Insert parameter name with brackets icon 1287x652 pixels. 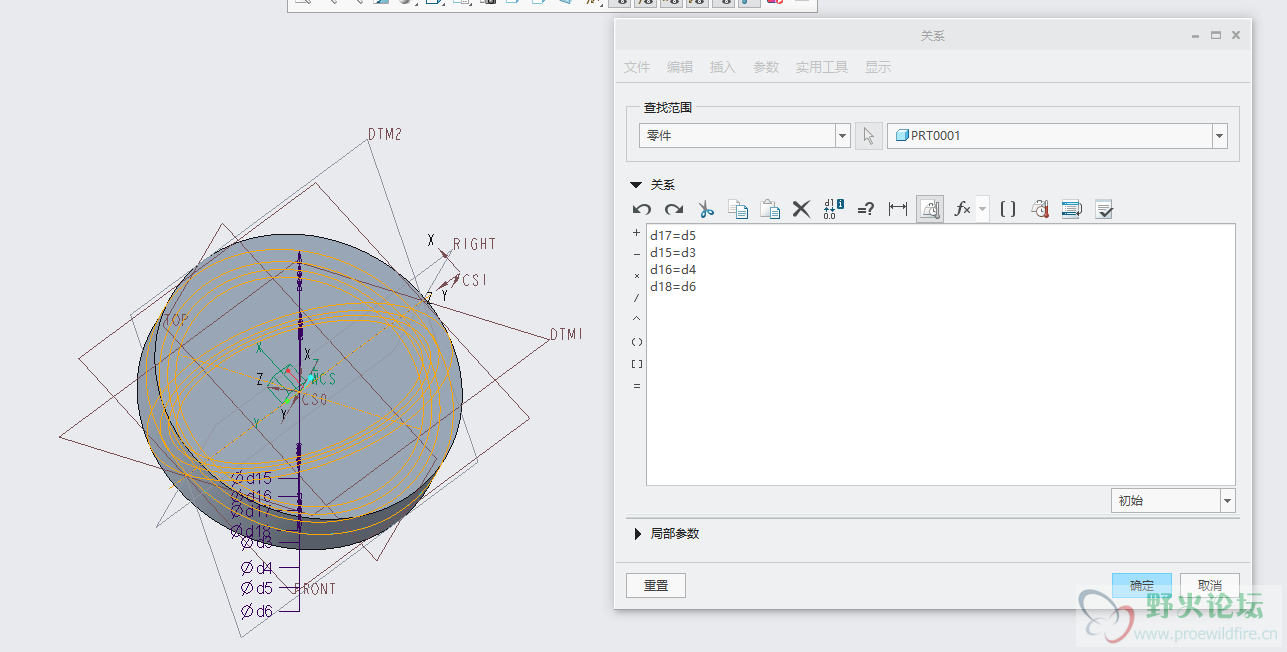[1008, 209]
